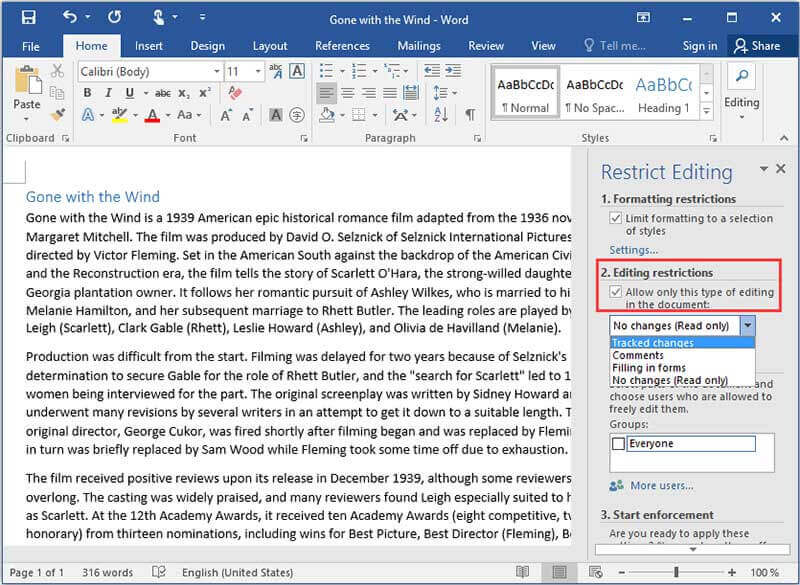Viewport: 800px width, 585px height.
Task: Open formatting restrictions Settings link
Action: tap(634, 249)
